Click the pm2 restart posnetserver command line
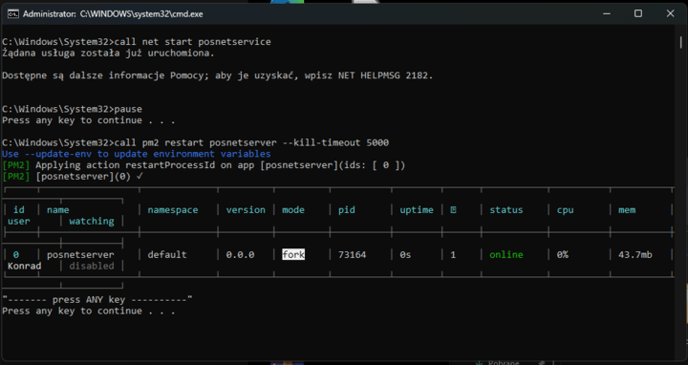Image resolution: width=688 pixels, height=365 pixels. [195, 143]
